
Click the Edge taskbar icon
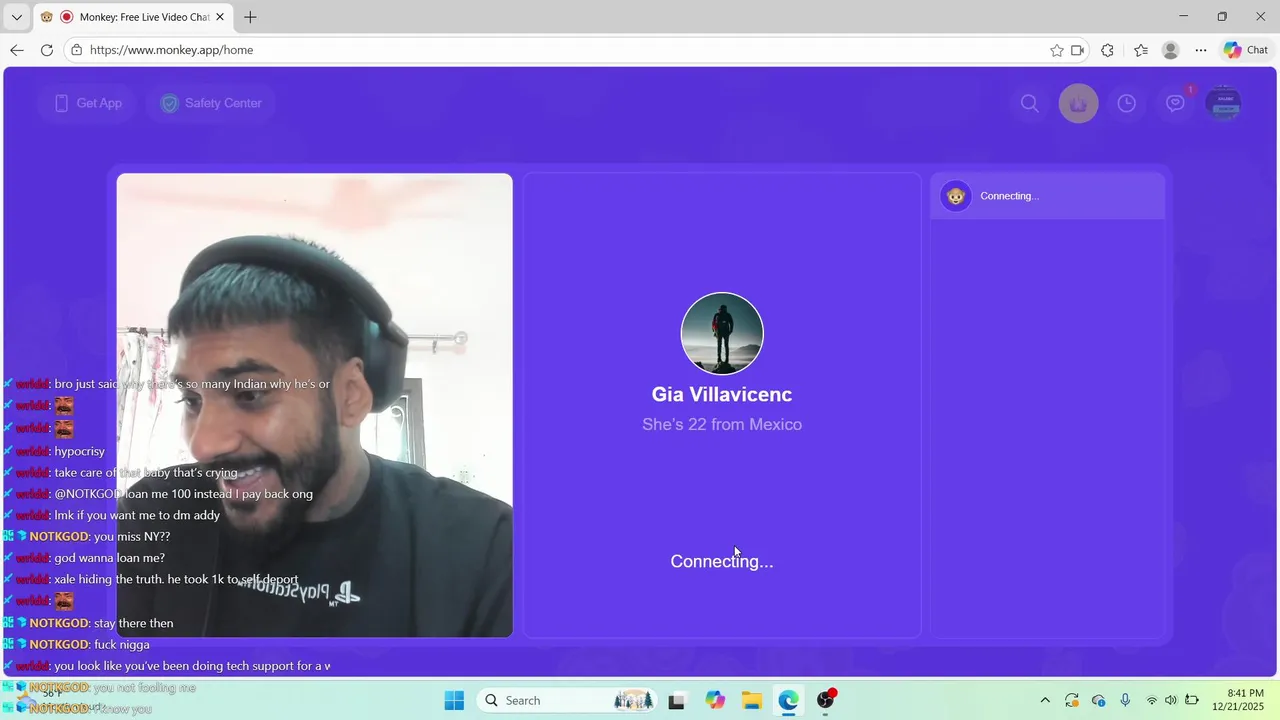point(789,700)
